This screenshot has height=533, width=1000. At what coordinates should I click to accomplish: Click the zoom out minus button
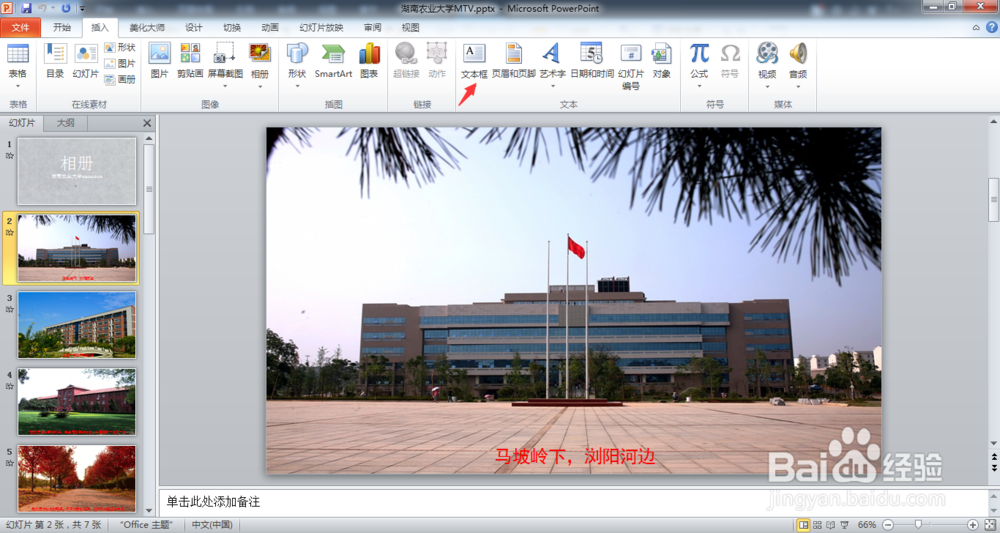coord(888,525)
